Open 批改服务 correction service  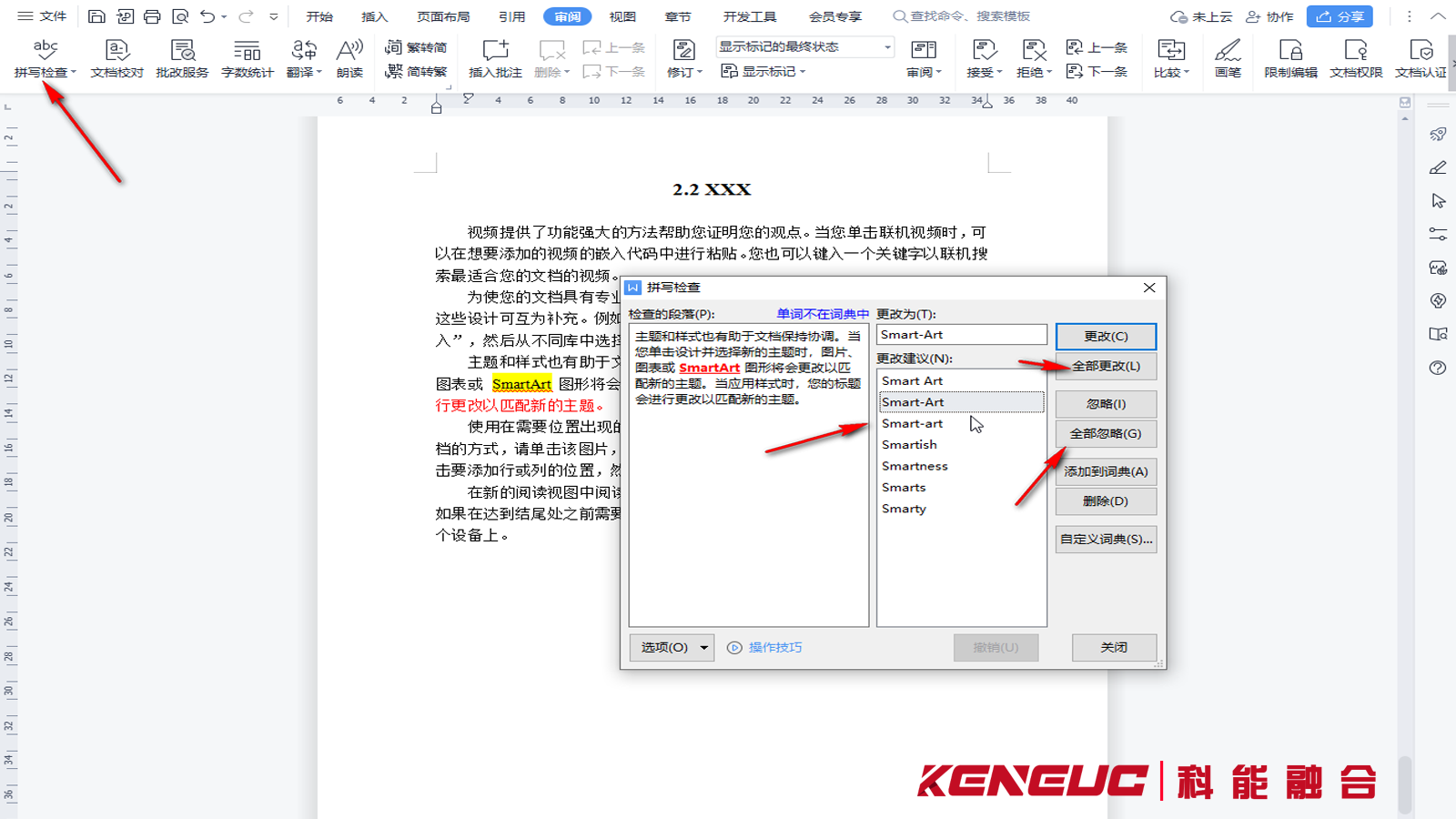(x=182, y=58)
